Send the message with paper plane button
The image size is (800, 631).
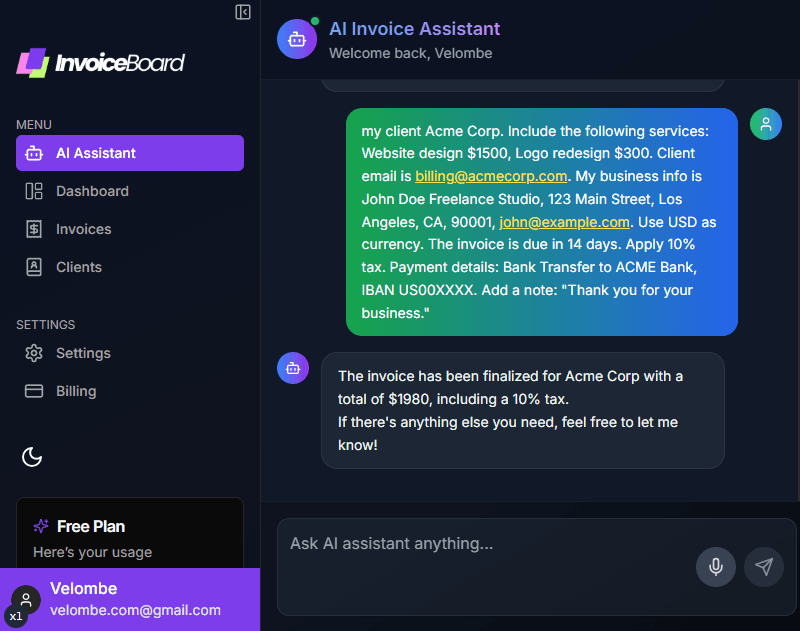pos(764,567)
